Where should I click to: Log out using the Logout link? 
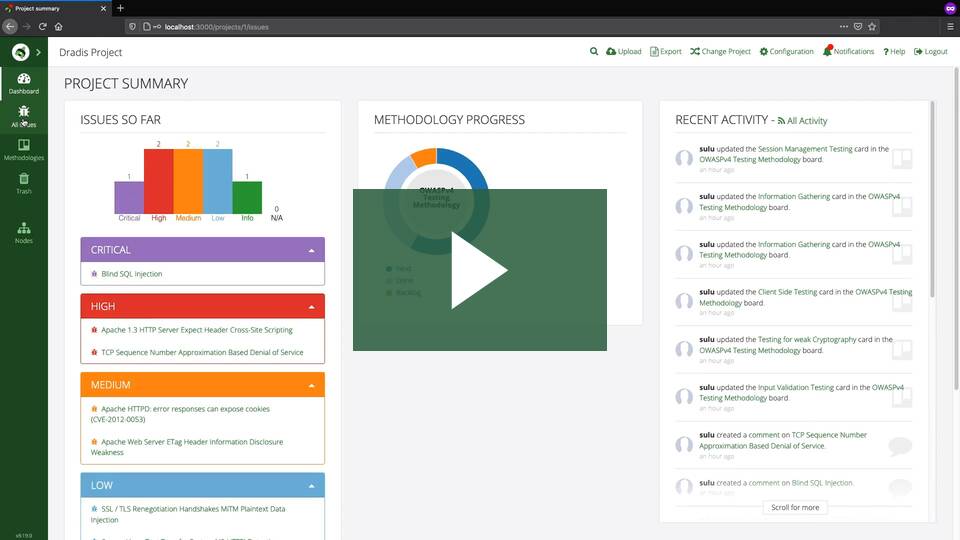coord(931,51)
